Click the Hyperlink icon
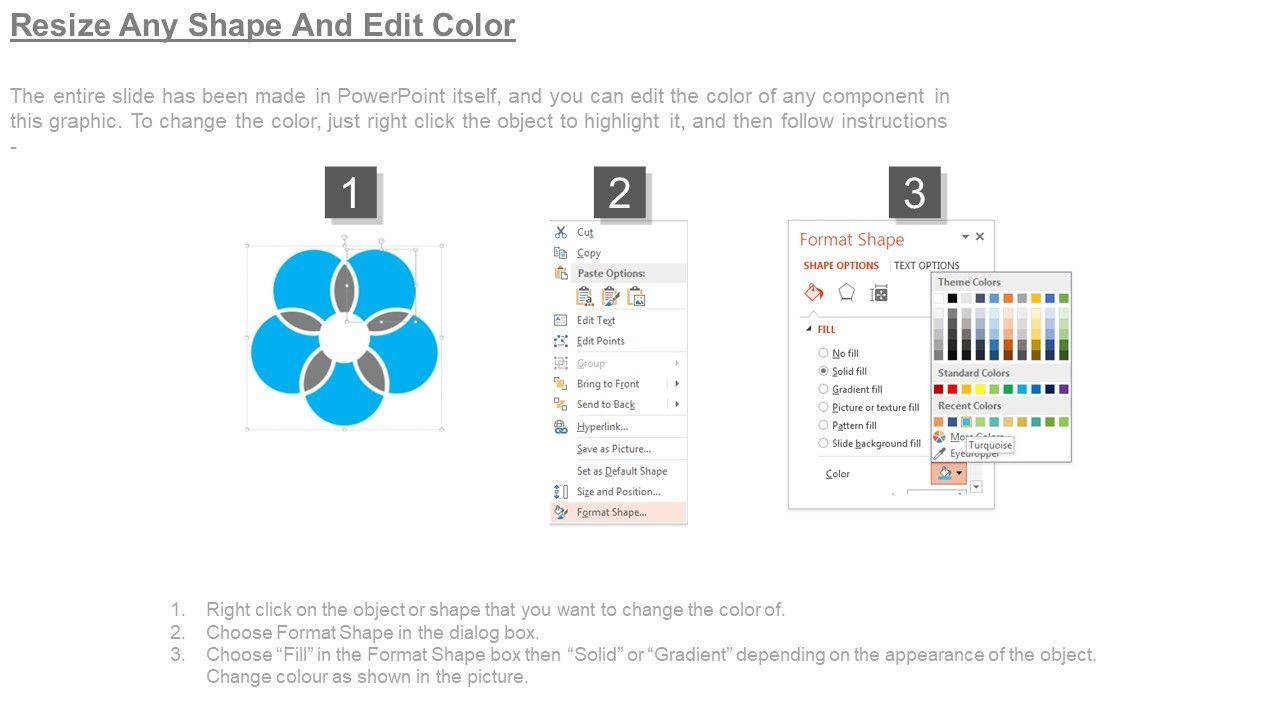Viewport: 1280px width, 720px height. [561, 427]
